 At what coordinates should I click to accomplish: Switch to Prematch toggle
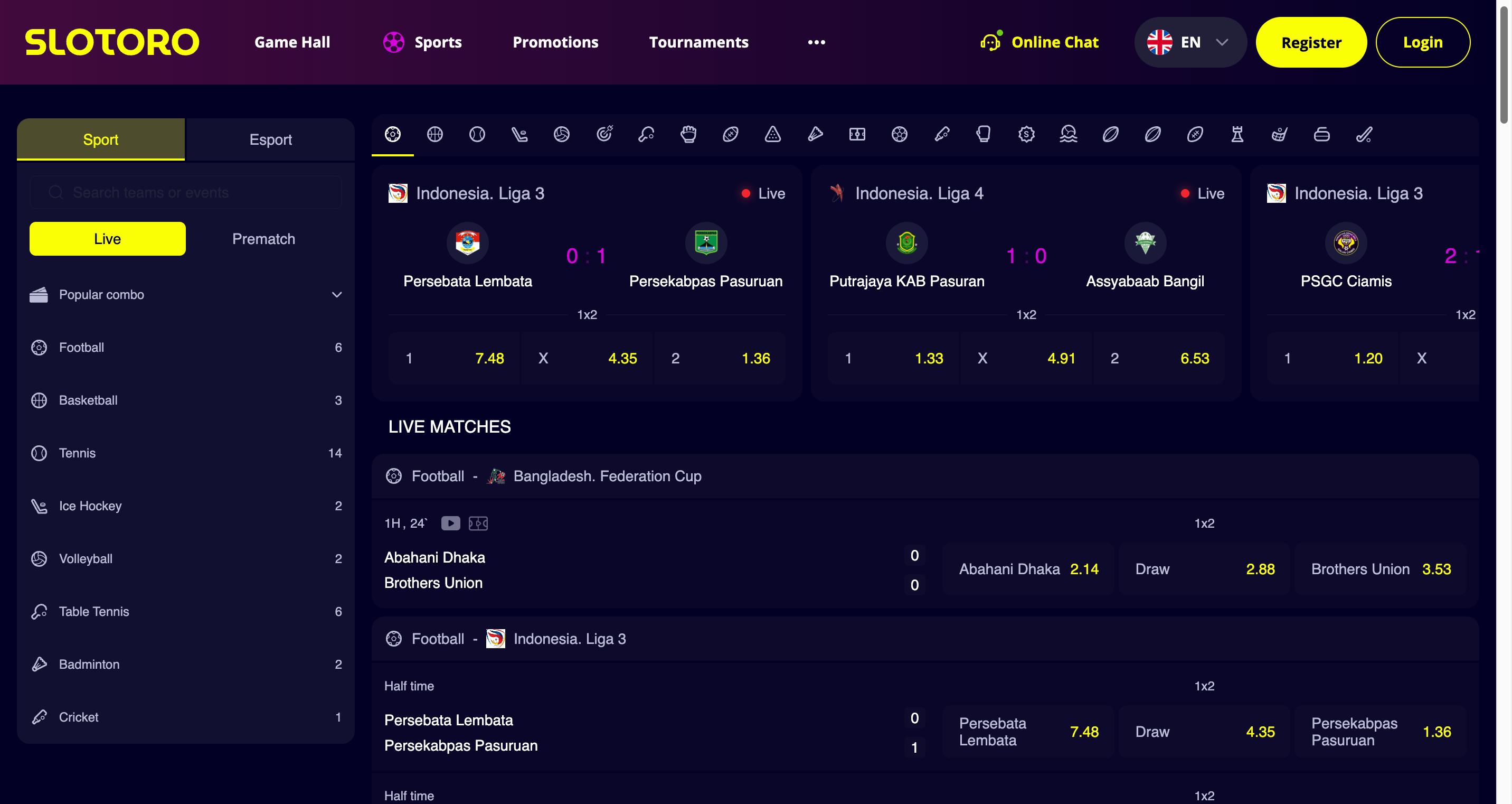263,238
